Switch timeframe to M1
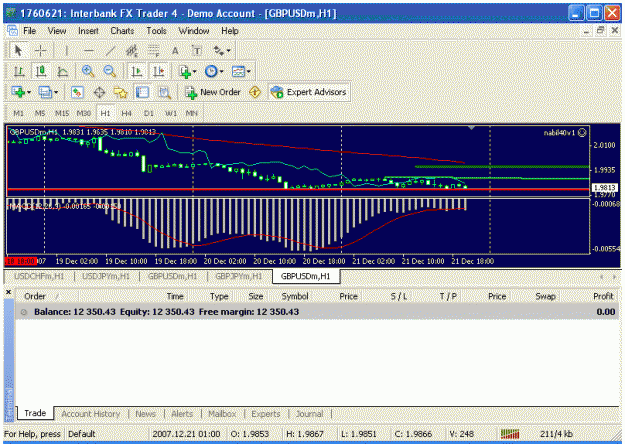 pyautogui.click(x=18, y=113)
